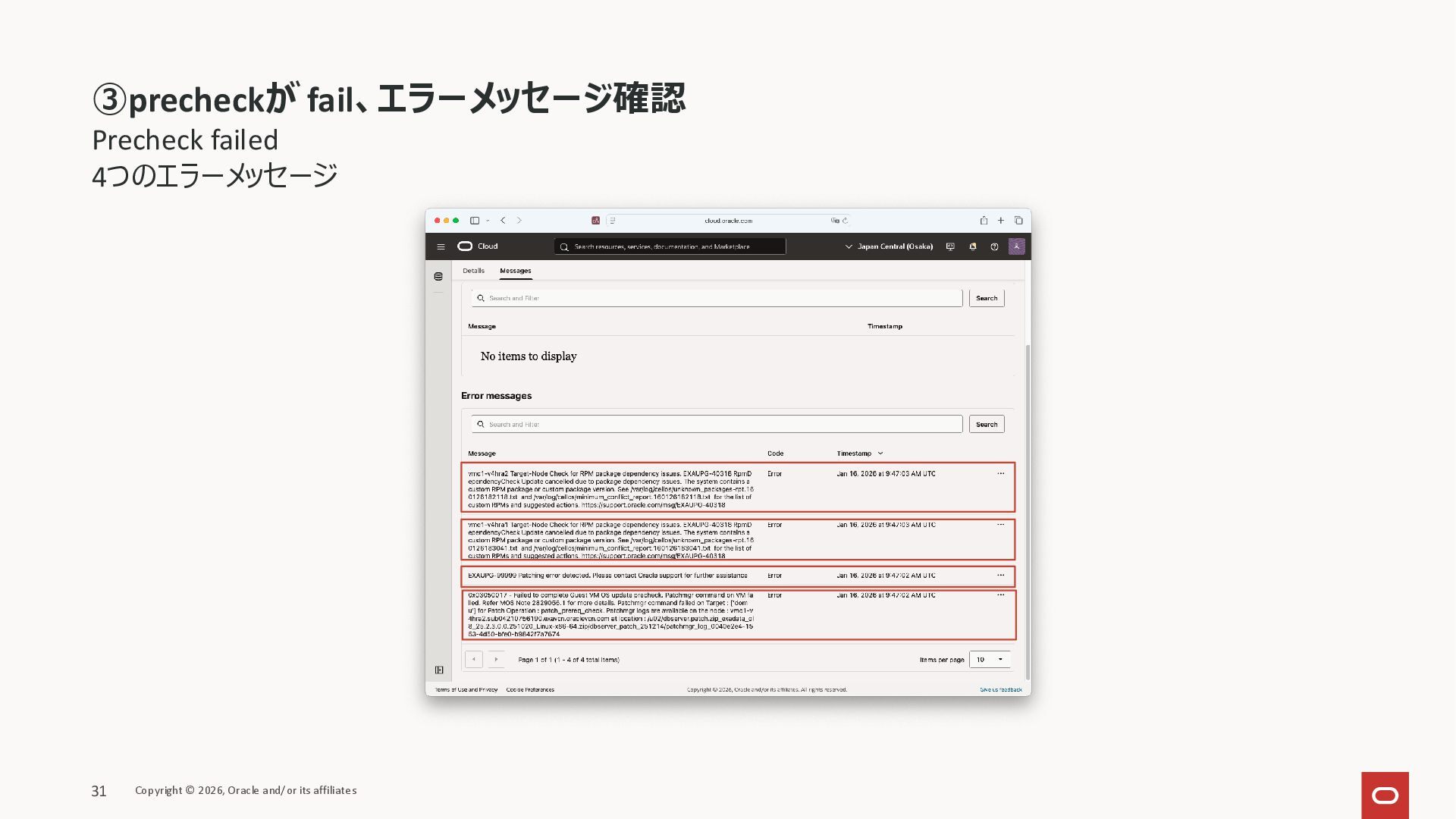Toggle the Safari sidebar button
Viewport: 1456px width, 819px height.
coord(475,221)
